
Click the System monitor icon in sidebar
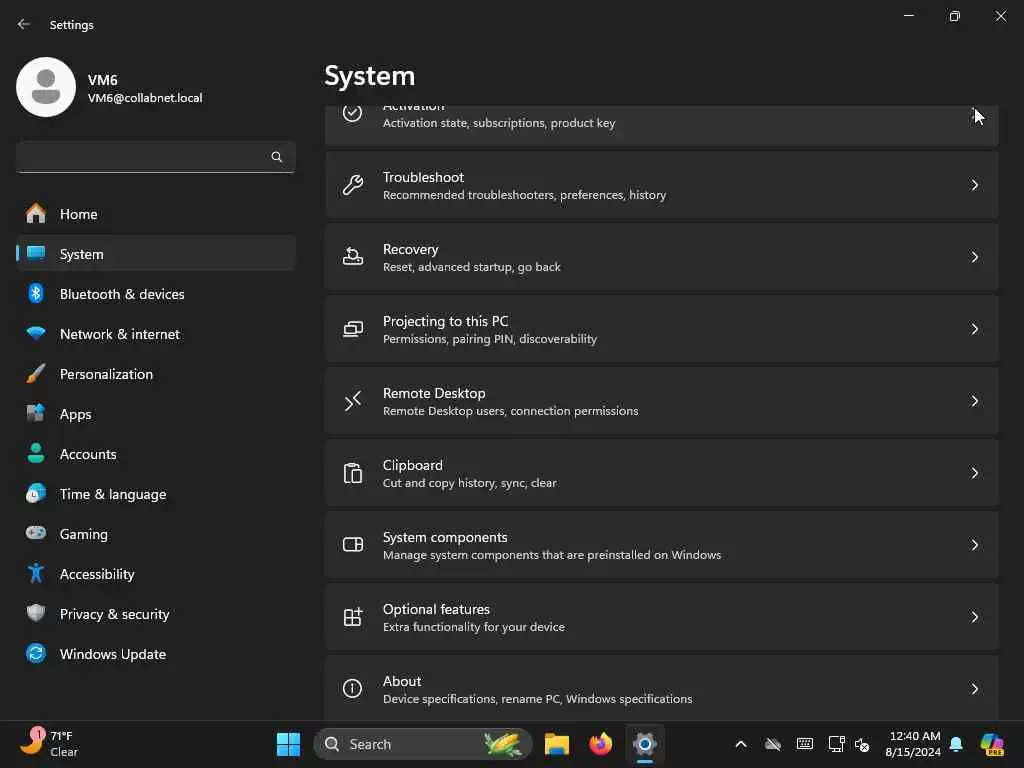[36, 253]
